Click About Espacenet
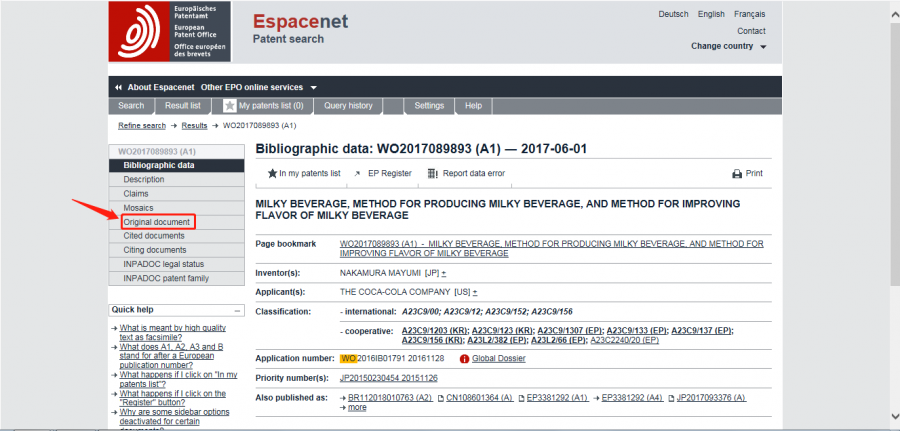Viewport: 900px width, 431px height. click(161, 87)
